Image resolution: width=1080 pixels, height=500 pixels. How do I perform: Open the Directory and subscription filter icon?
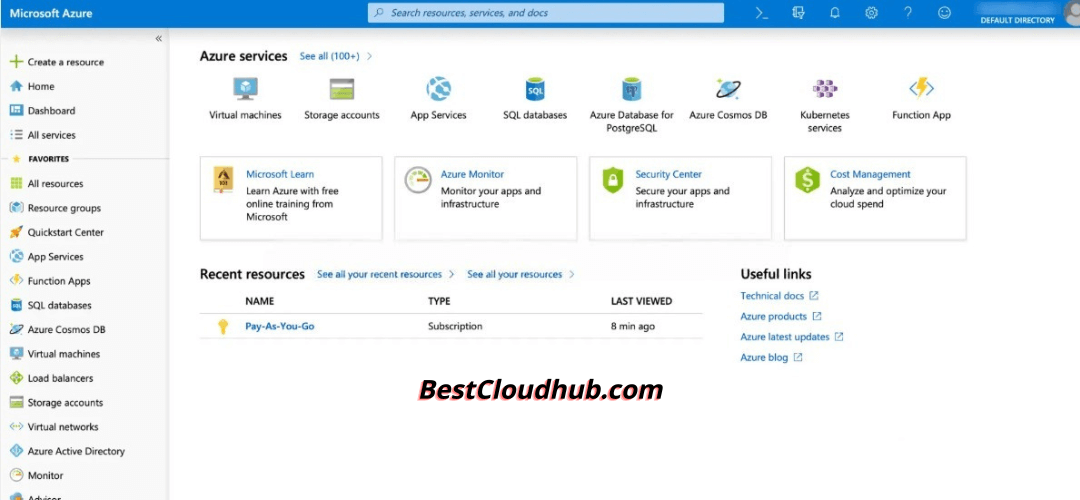[798, 13]
